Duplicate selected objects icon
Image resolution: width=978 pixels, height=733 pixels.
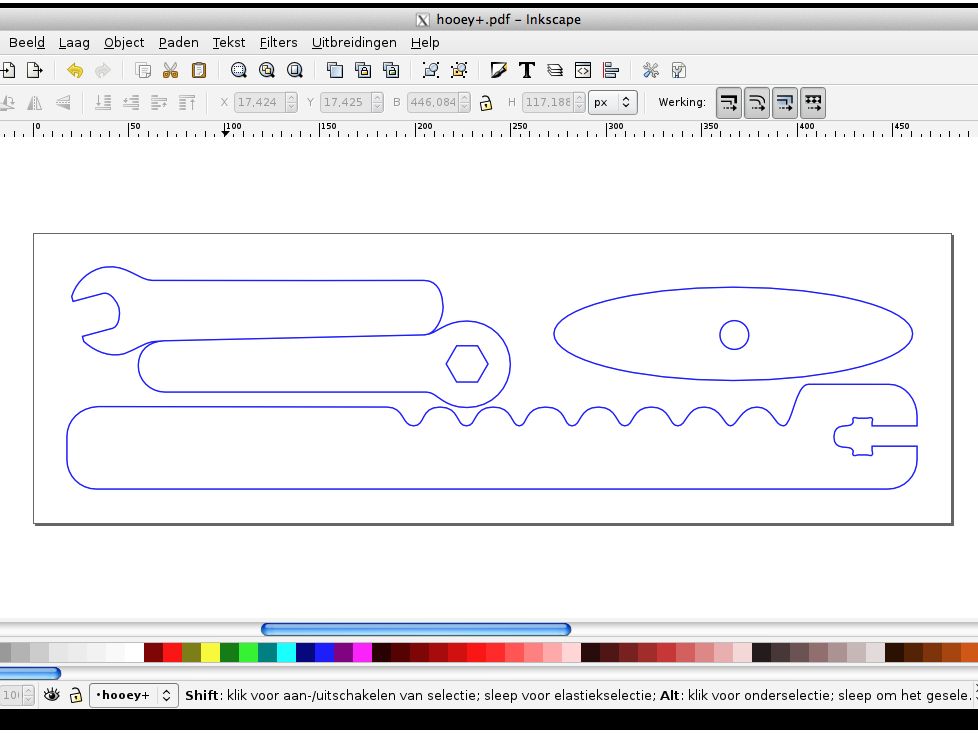[335, 70]
